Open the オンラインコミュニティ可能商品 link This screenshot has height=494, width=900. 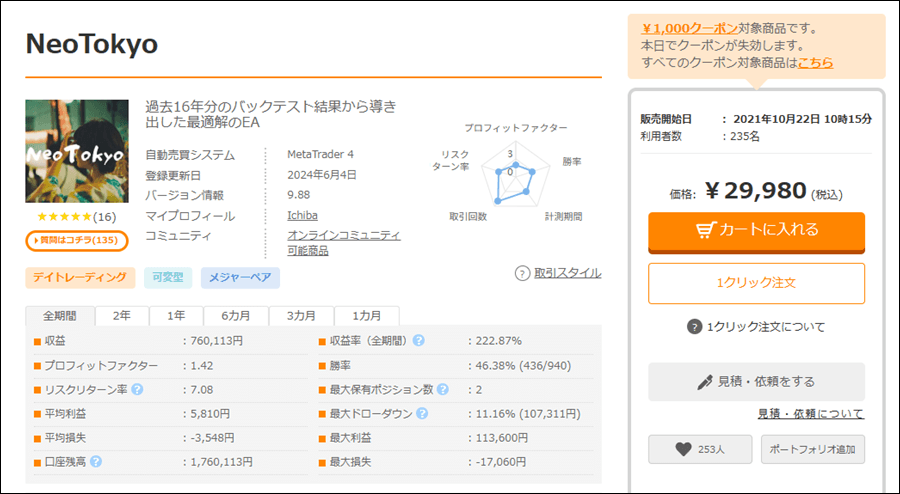344,243
